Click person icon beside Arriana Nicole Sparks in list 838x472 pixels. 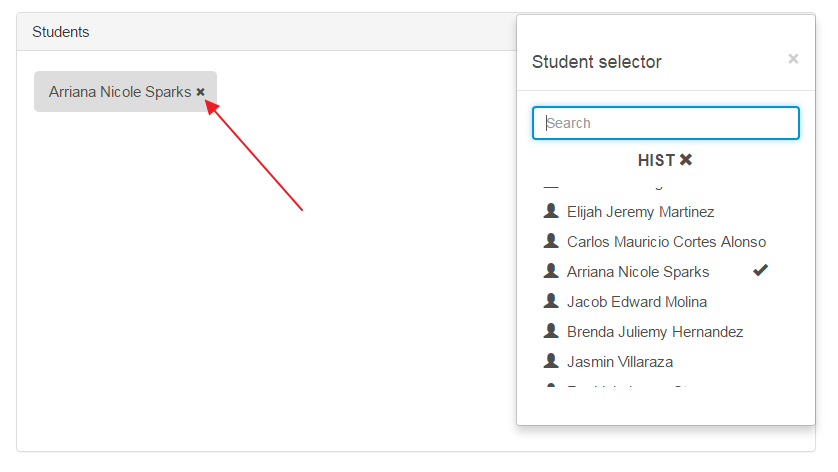pyautogui.click(x=551, y=271)
